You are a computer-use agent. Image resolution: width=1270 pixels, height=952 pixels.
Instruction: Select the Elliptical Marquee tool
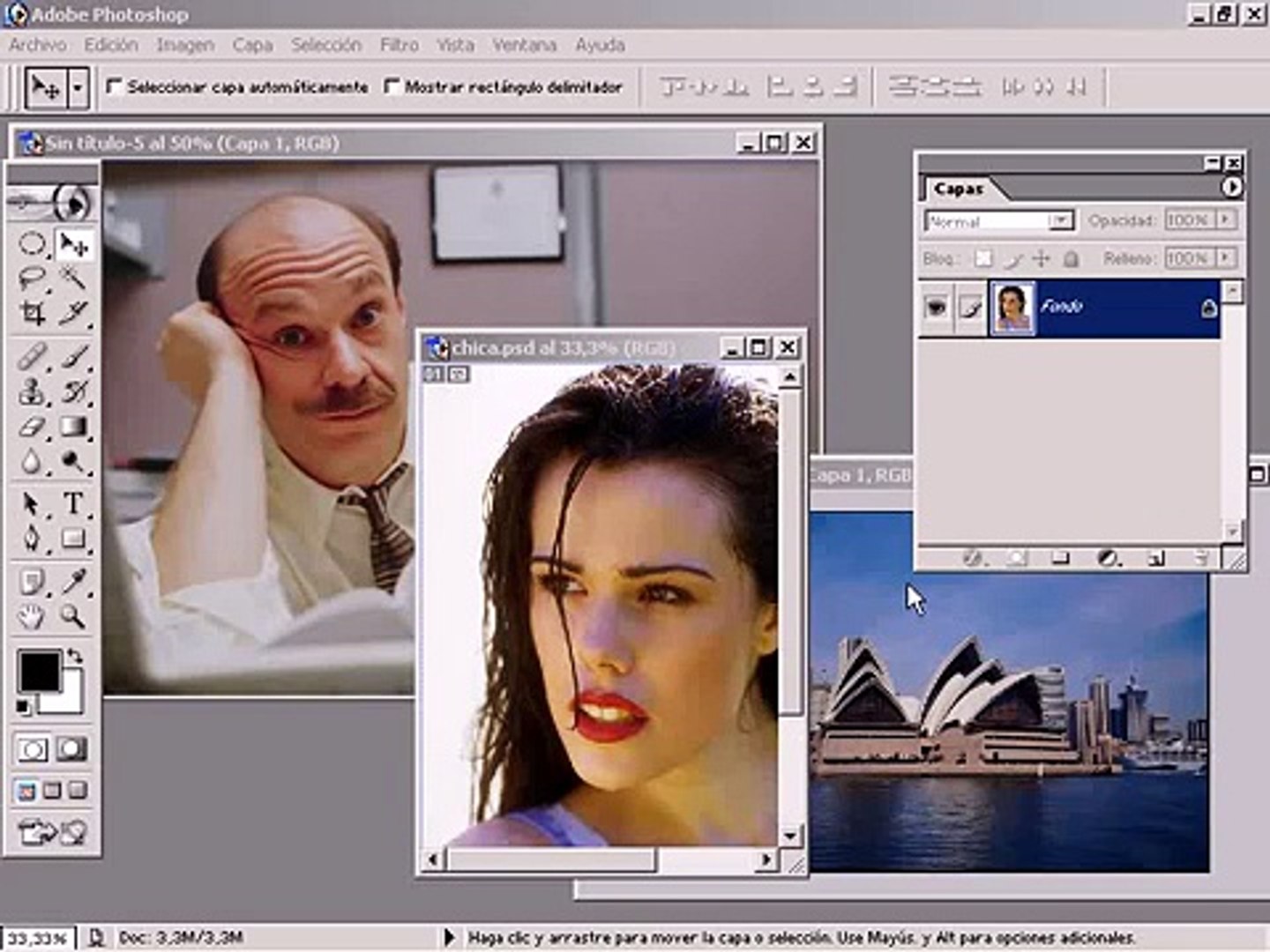[x=32, y=244]
